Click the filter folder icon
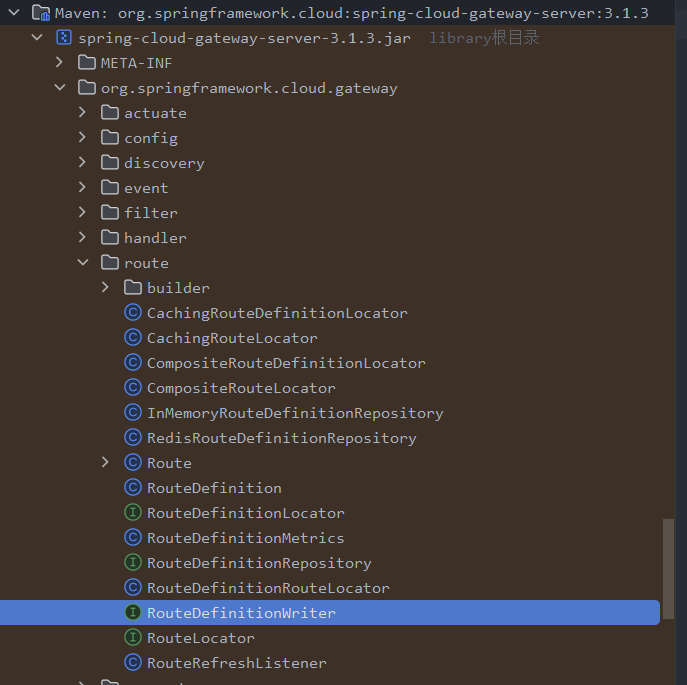This screenshot has width=687, height=685. tap(110, 213)
